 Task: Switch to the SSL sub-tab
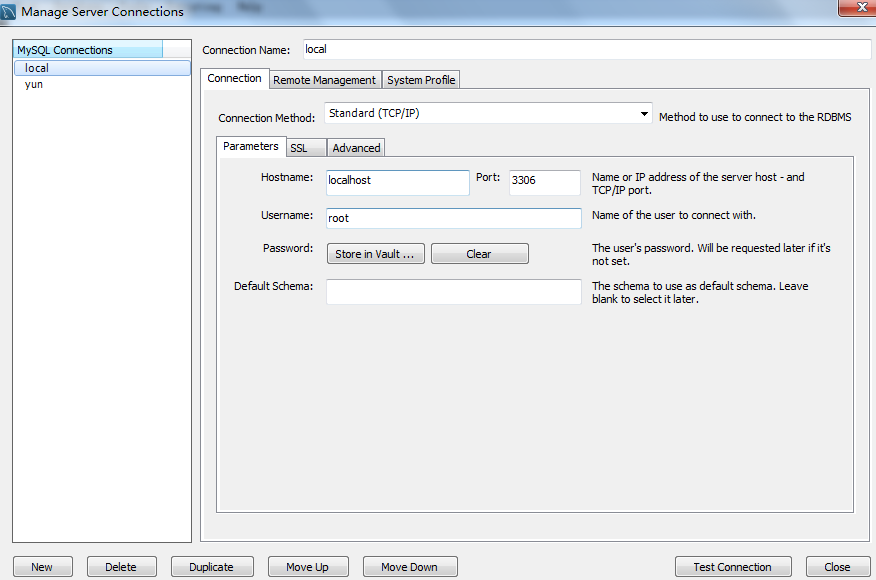(306, 148)
